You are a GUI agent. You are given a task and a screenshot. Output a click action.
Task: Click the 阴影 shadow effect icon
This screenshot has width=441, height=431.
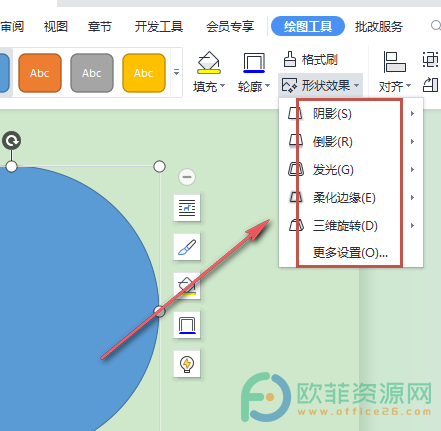[x=295, y=113]
